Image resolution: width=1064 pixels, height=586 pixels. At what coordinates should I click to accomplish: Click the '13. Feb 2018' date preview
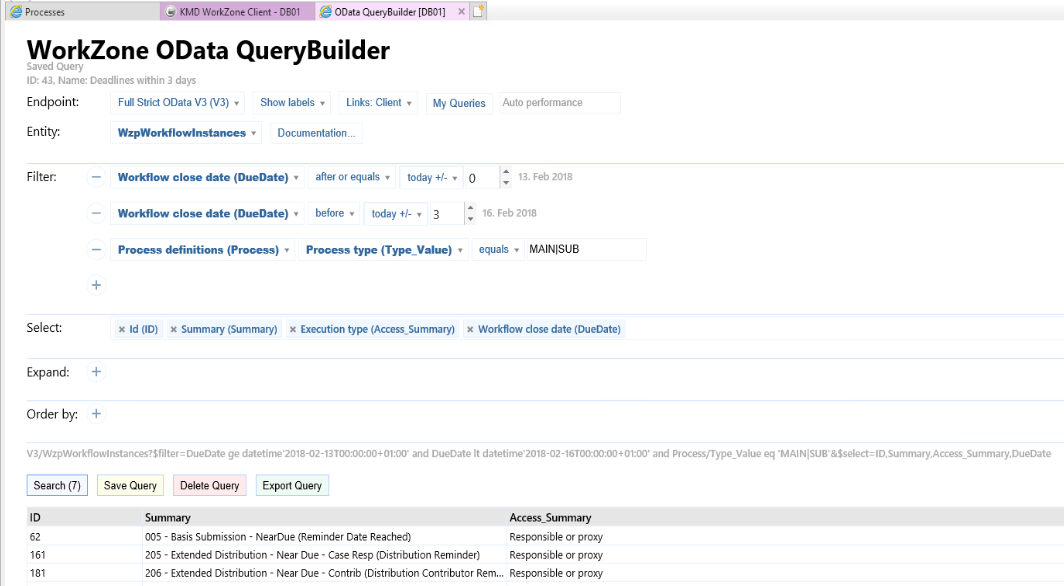point(546,176)
